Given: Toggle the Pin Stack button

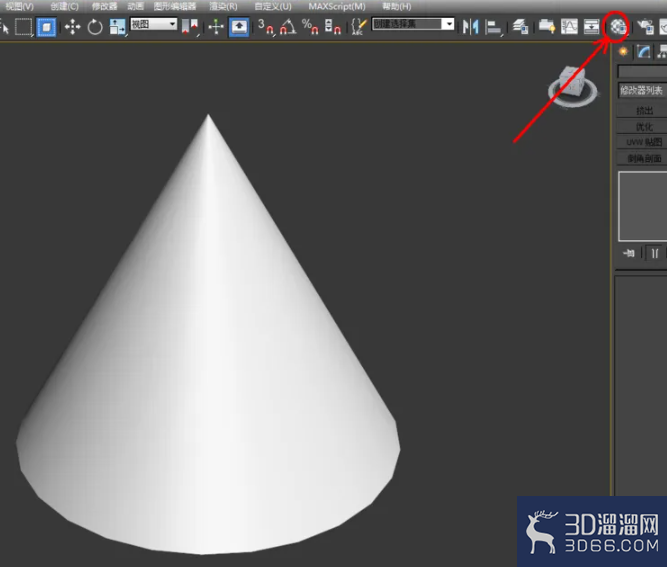Looking at the screenshot, I should [x=629, y=254].
